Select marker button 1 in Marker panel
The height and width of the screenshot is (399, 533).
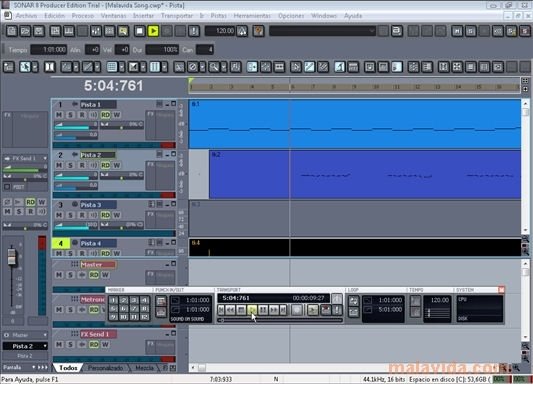click(114, 300)
